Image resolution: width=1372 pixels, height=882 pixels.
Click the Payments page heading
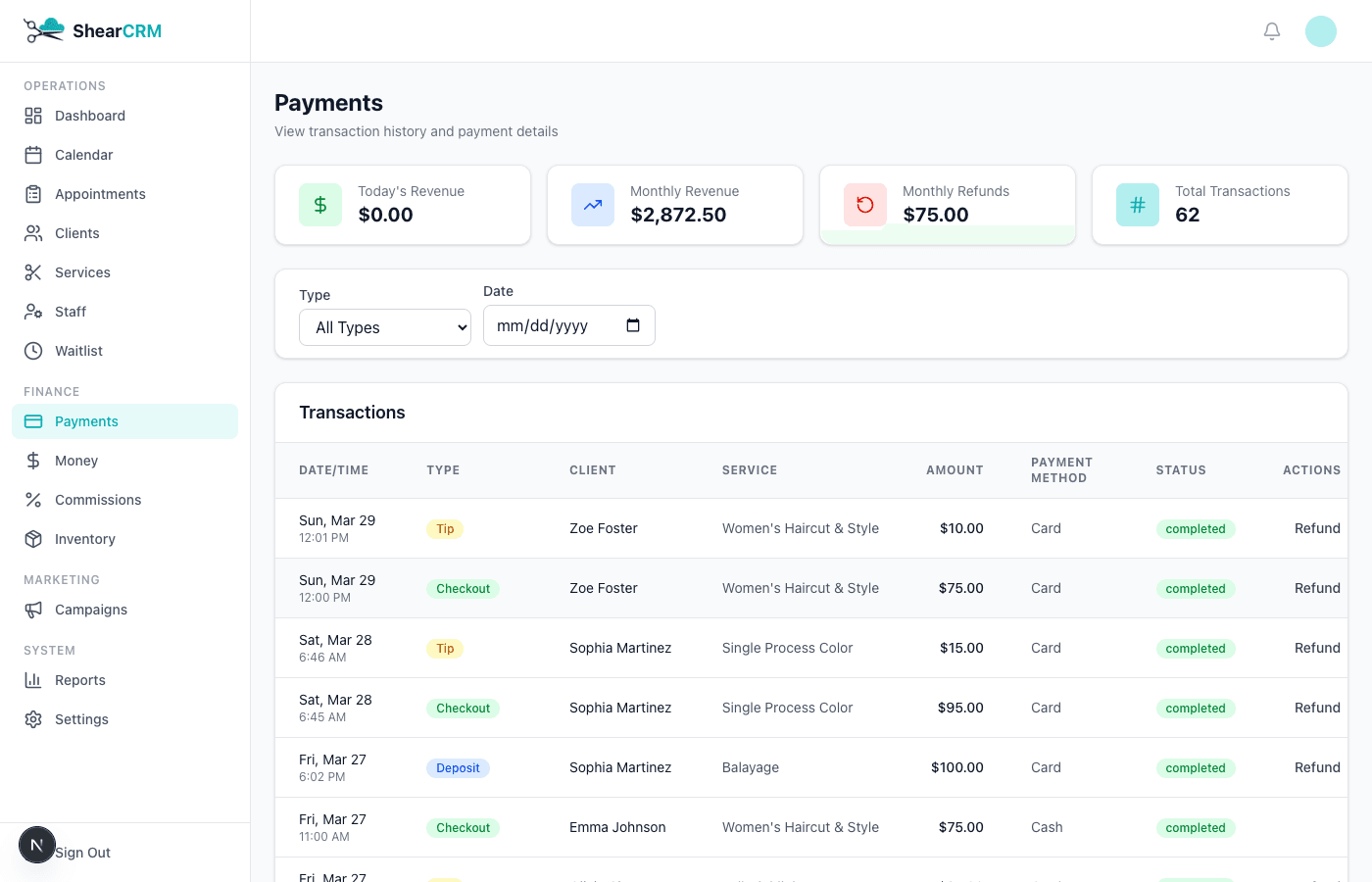click(328, 103)
